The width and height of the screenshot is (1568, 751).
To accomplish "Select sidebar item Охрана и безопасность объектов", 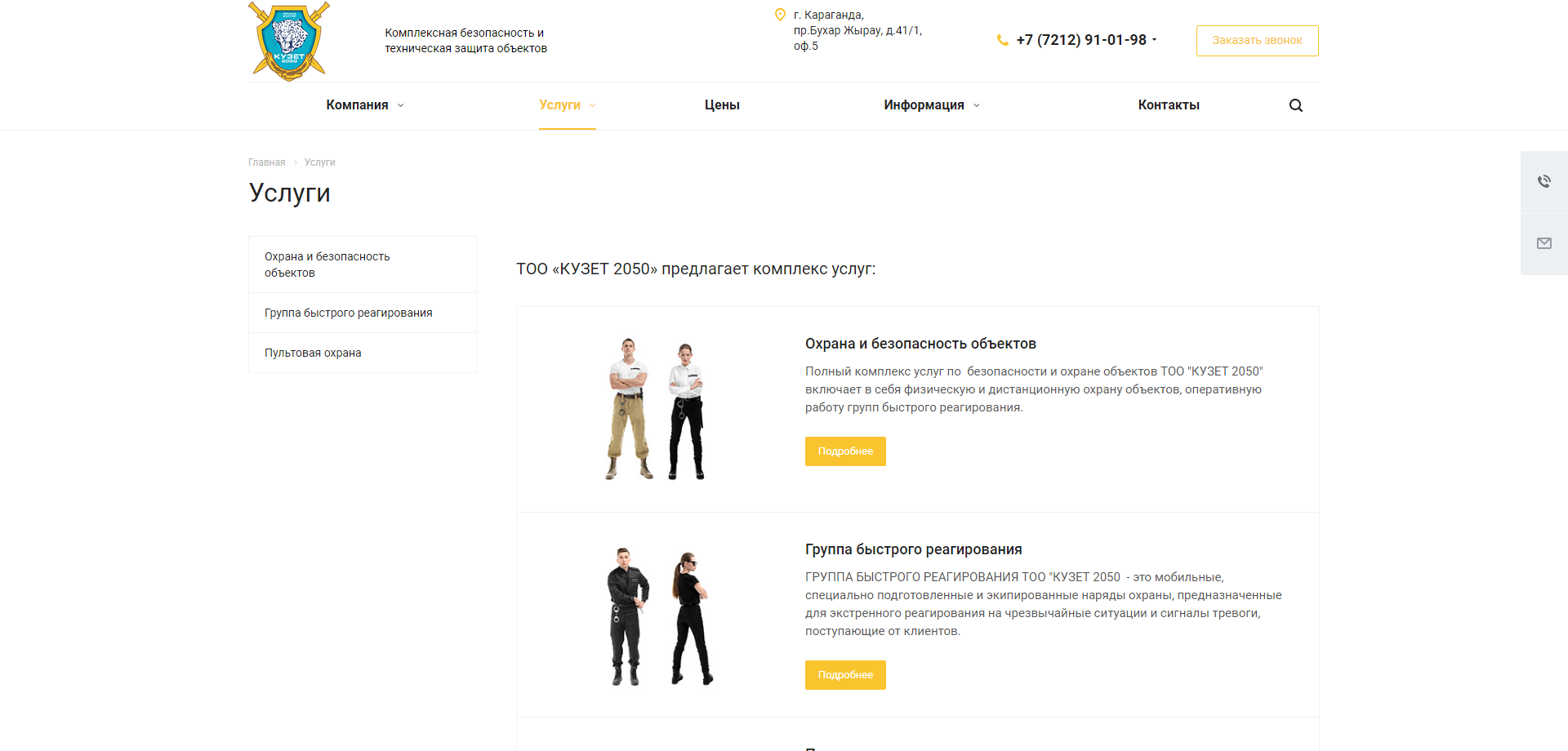I will point(363,264).
